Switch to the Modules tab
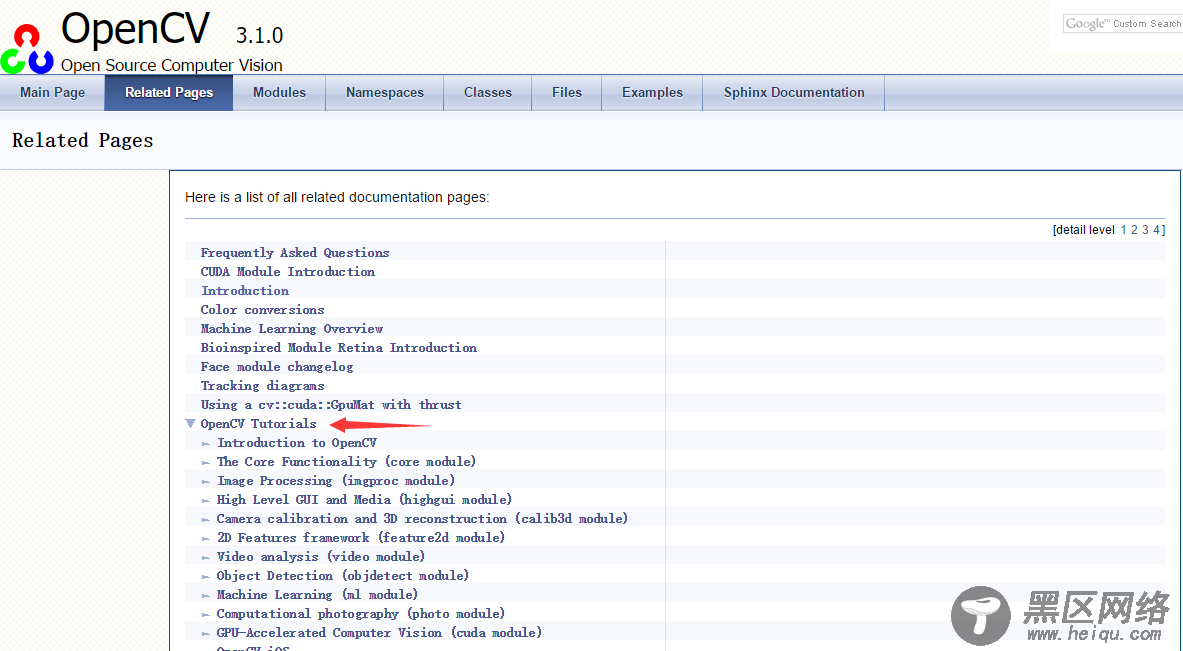The width and height of the screenshot is (1183, 651). pos(279,93)
